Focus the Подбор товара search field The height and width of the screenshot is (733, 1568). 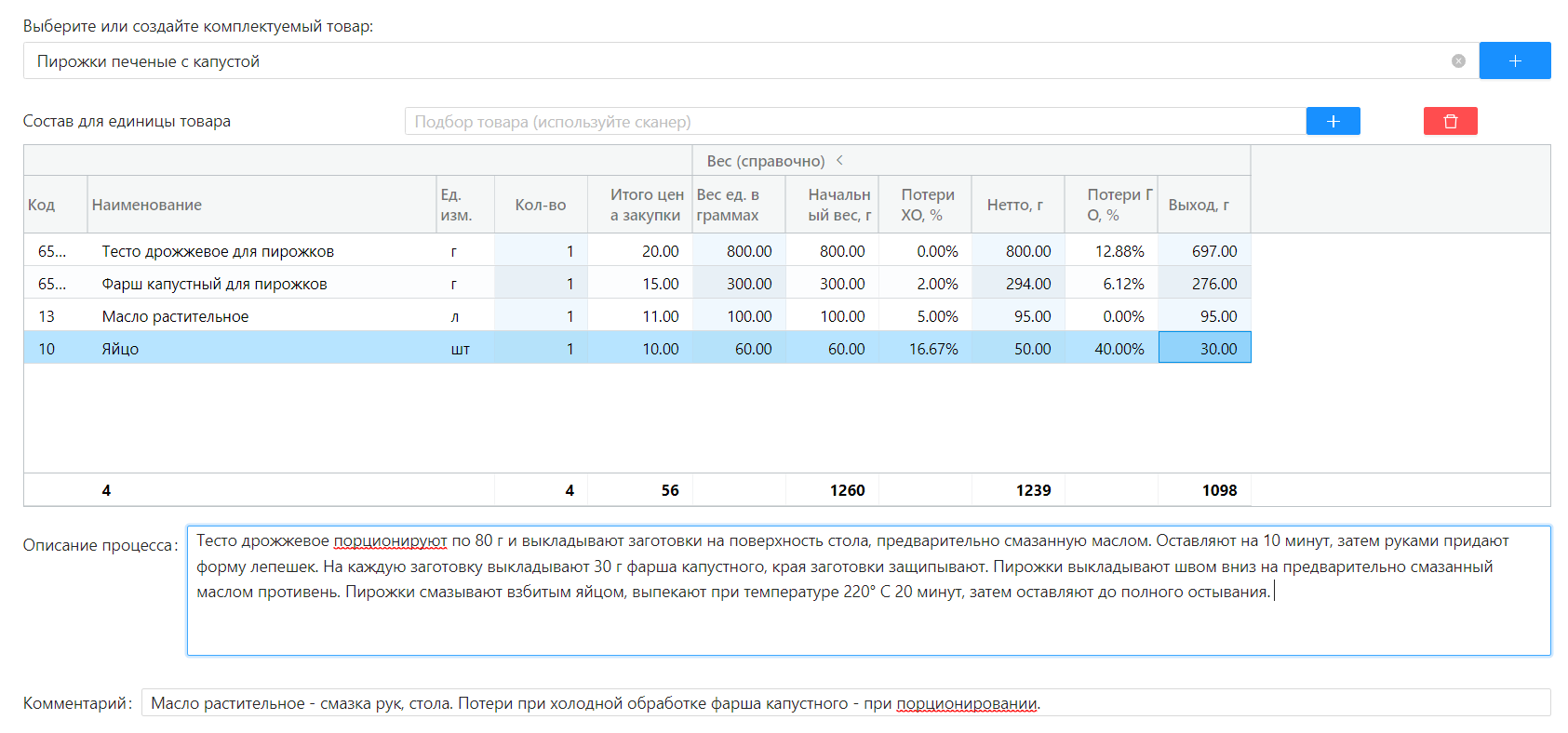tap(855, 121)
